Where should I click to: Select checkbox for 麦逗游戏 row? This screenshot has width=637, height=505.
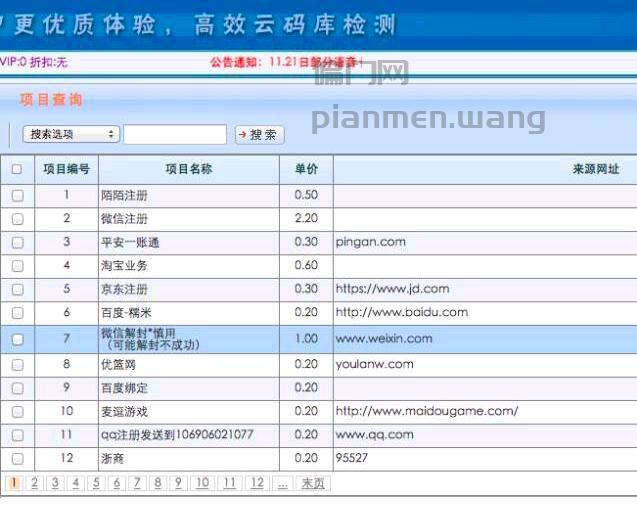click(17, 412)
